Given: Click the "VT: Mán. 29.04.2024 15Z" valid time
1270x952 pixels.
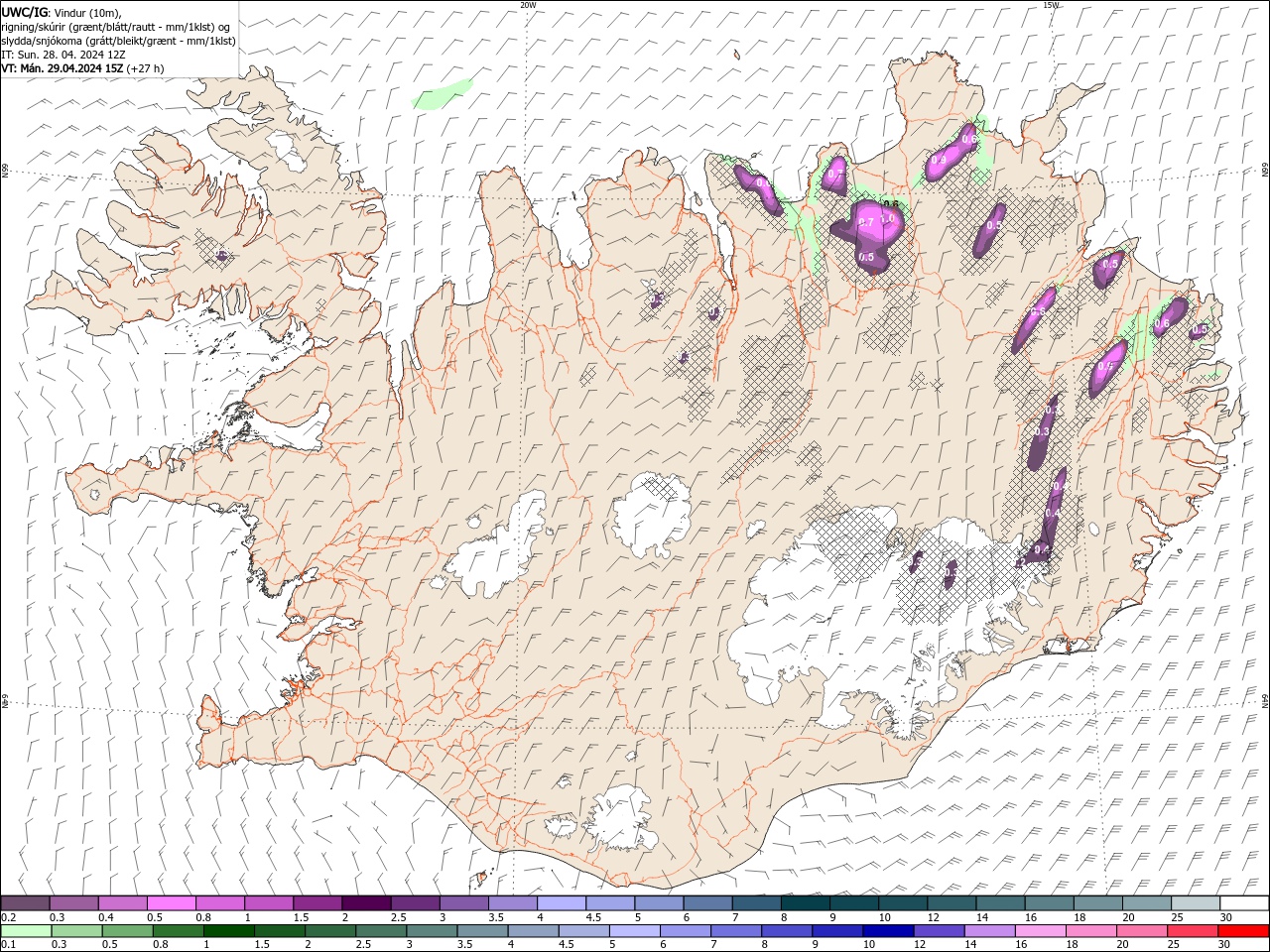Looking at the screenshot, I should pyautogui.click(x=62, y=68).
